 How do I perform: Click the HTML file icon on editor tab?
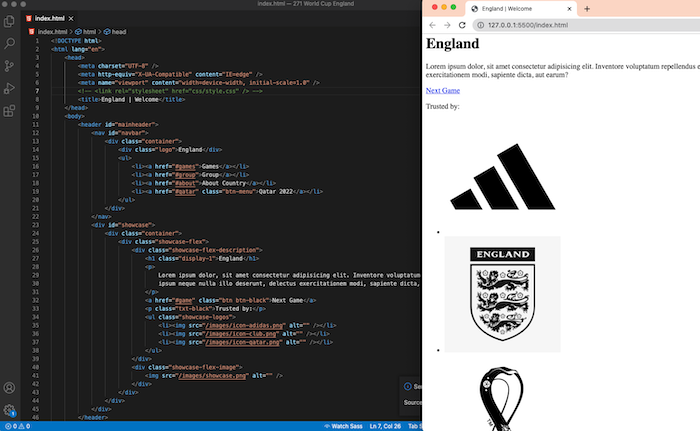coord(29,18)
